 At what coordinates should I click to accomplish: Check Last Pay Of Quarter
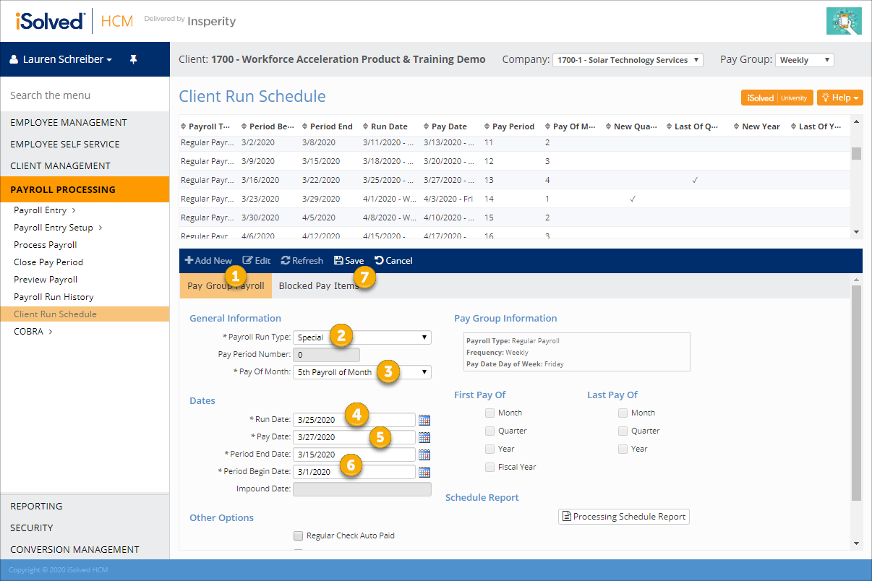[x=623, y=431]
